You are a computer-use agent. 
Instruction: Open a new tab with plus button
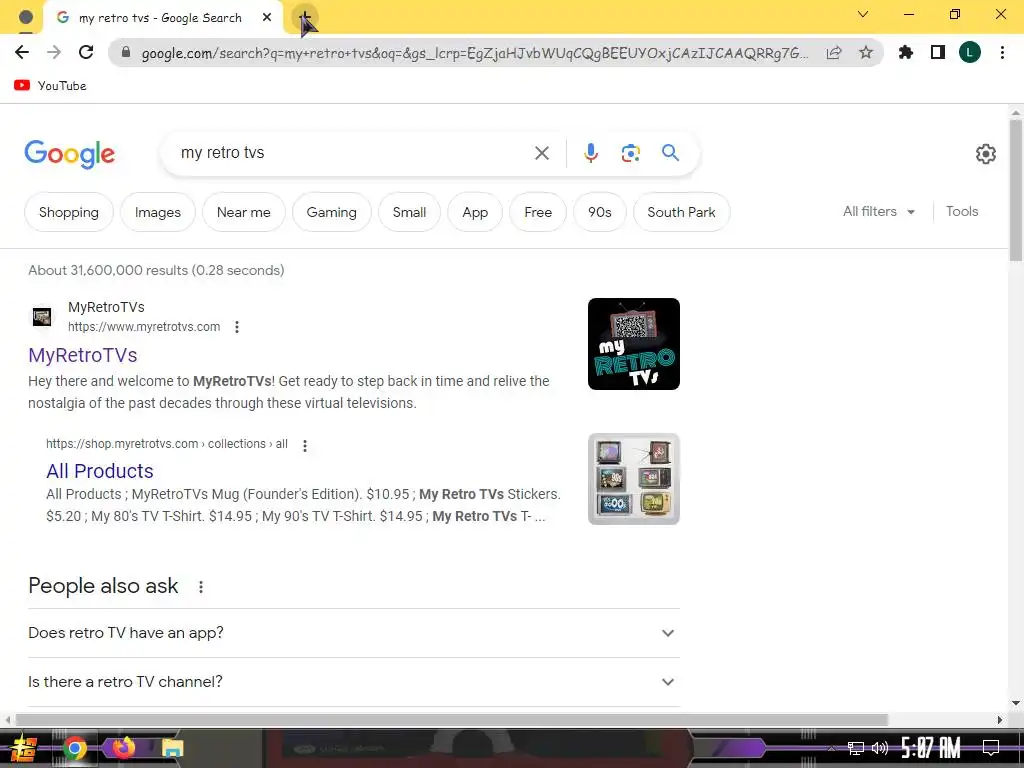pyautogui.click(x=304, y=17)
